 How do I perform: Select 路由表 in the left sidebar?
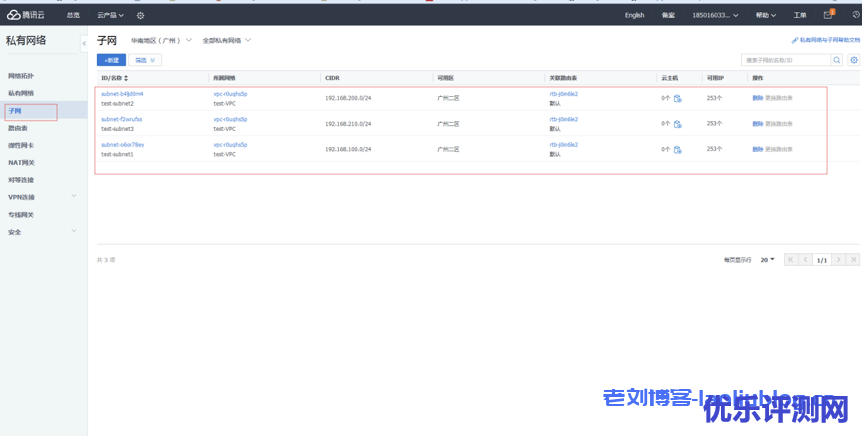coord(18,128)
